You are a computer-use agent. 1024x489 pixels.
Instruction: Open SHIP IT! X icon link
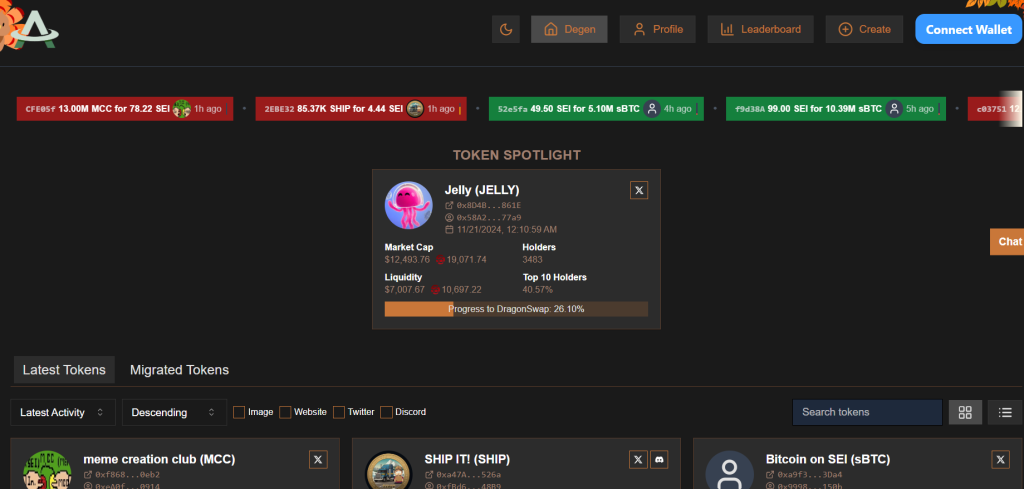pyautogui.click(x=638, y=459)
